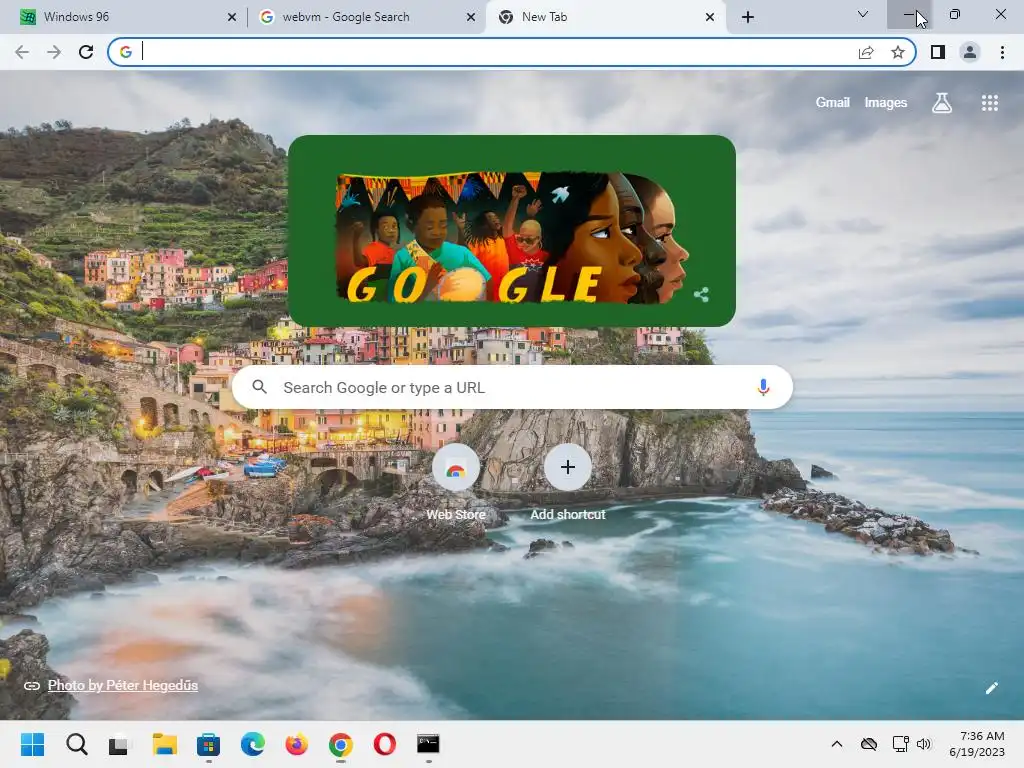
Task: Open Search Labs flask icon
Action: coord(941,103)
